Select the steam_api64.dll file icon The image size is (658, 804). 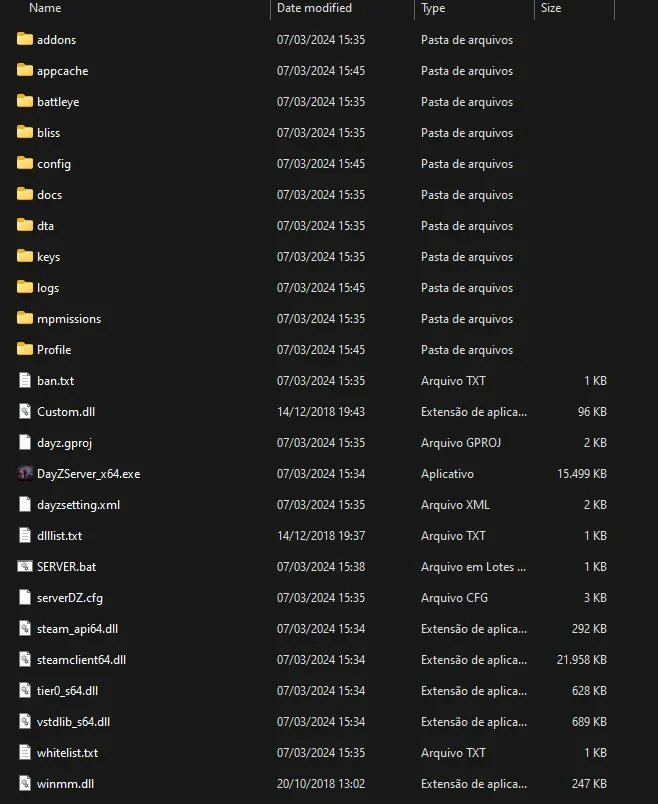(x=25, y=628)
